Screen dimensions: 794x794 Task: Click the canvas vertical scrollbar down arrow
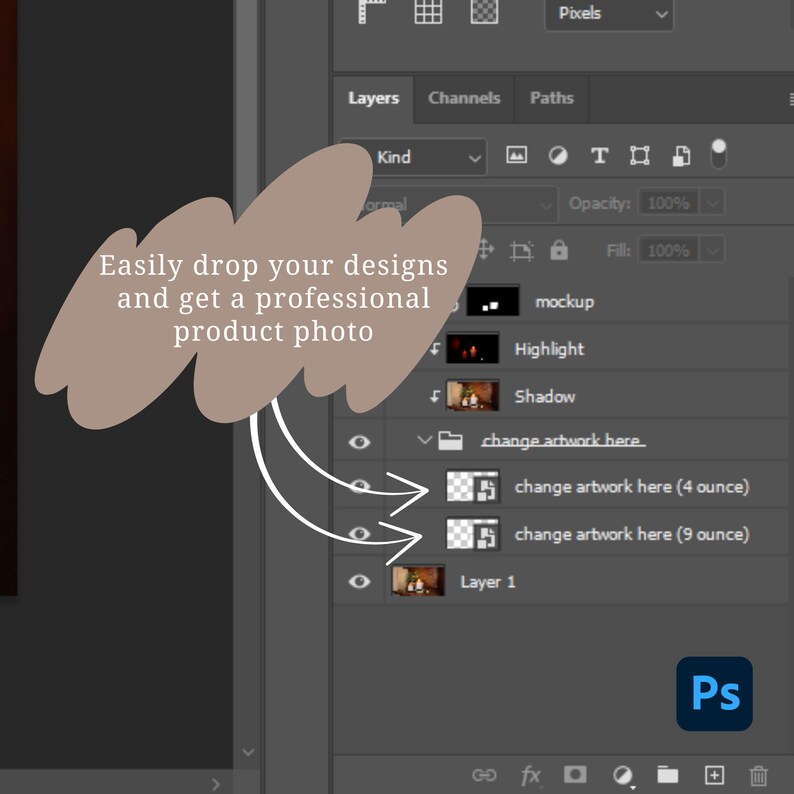point(248,752)
